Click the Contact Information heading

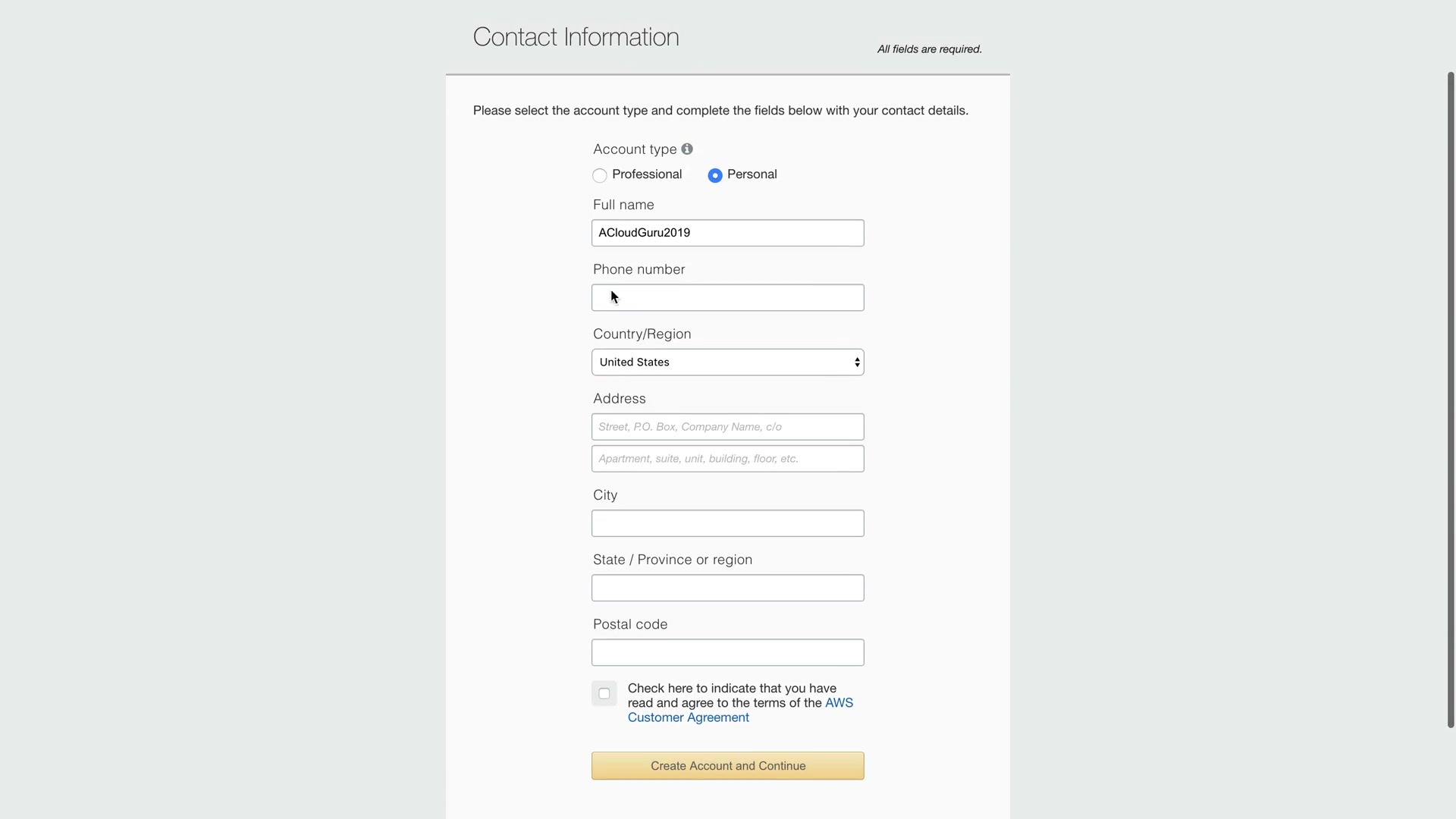click(576, 37)
